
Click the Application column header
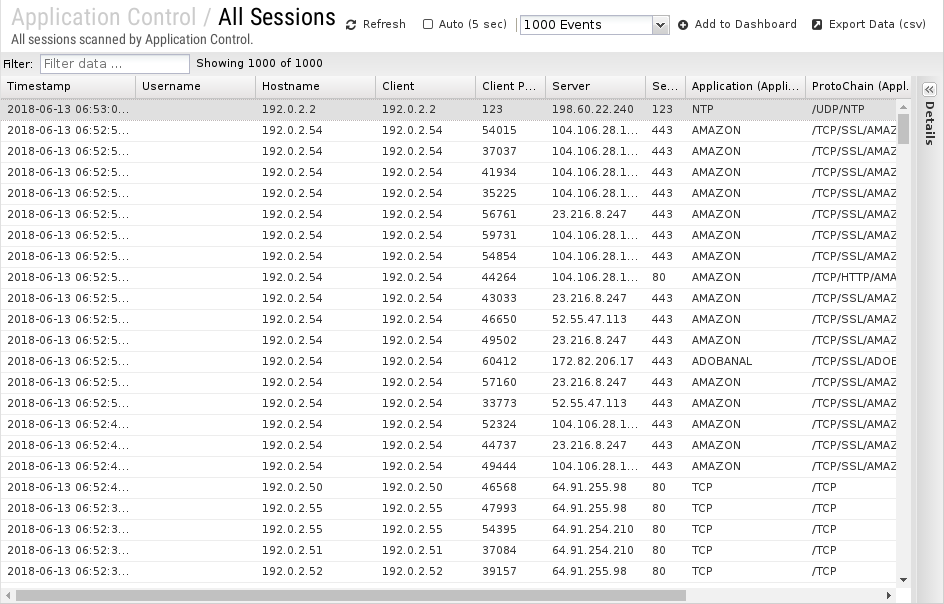click(745, 86)
